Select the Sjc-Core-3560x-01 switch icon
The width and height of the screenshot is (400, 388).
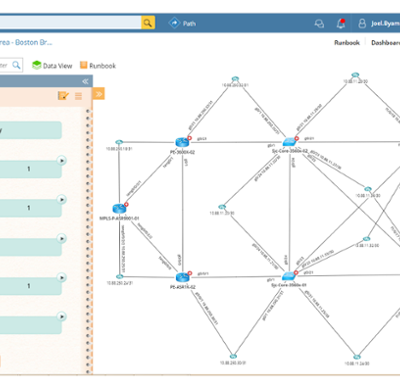(x=289, y=276)
